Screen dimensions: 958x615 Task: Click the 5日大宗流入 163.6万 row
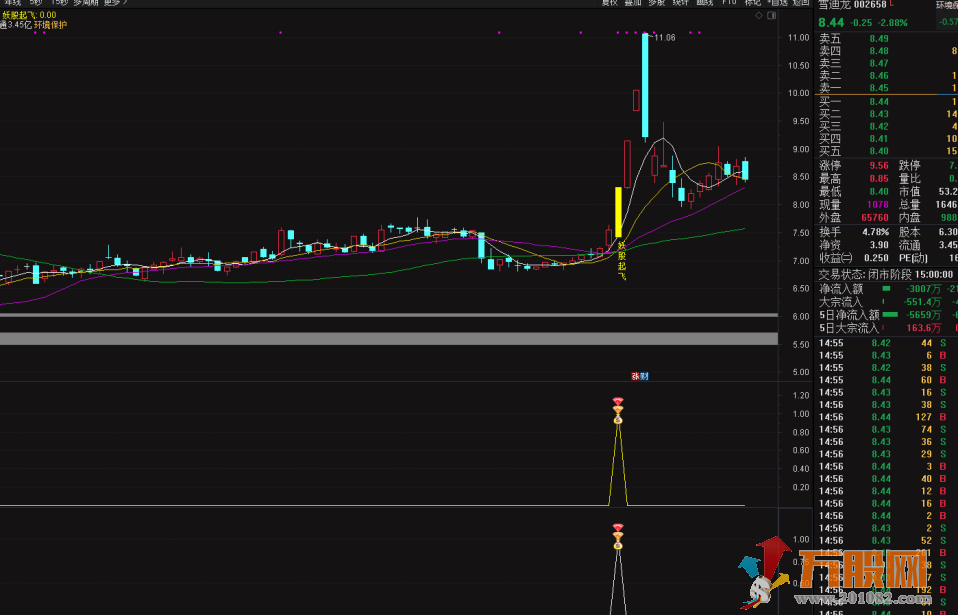pyautogui.click(x=888, y=328)
